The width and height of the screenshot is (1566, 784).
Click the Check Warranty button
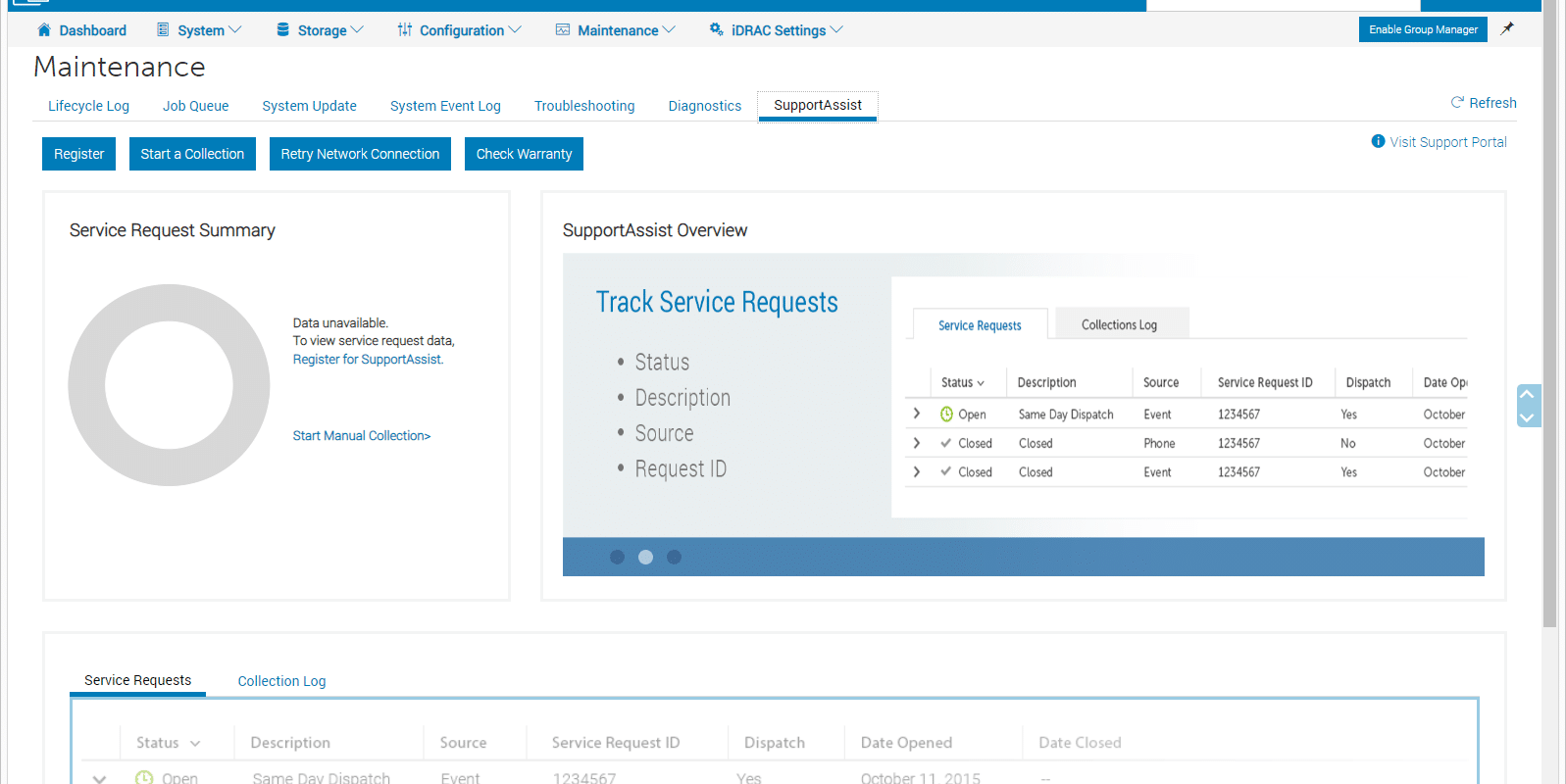(x=524, y=154)
